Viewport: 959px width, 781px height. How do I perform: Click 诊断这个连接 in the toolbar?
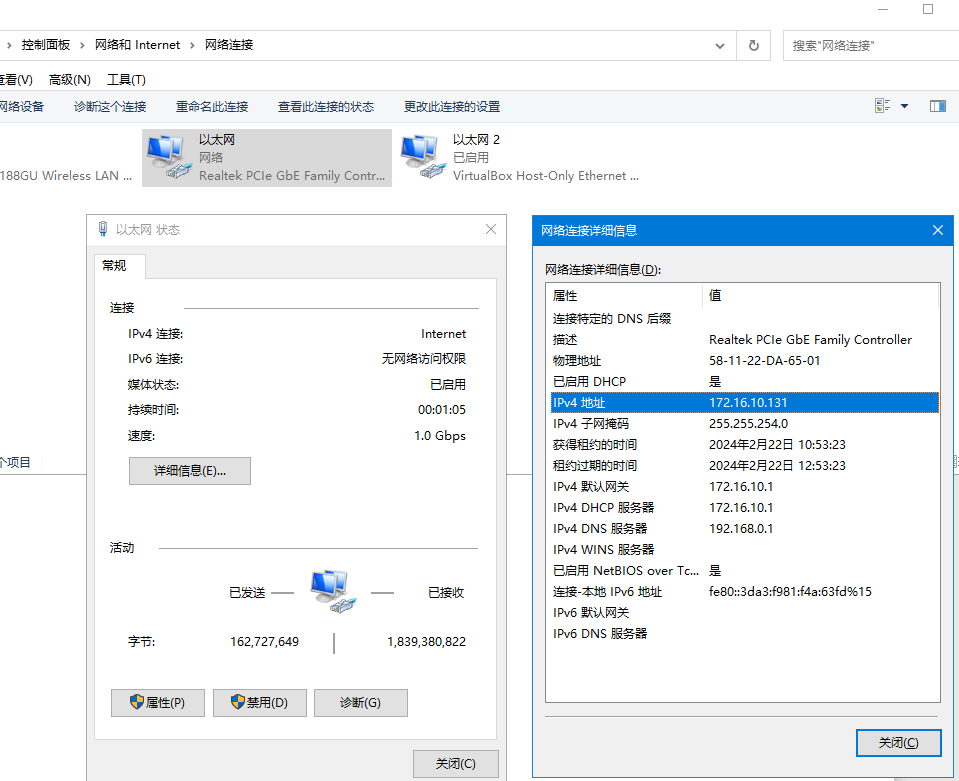click(x=110, y=106)
